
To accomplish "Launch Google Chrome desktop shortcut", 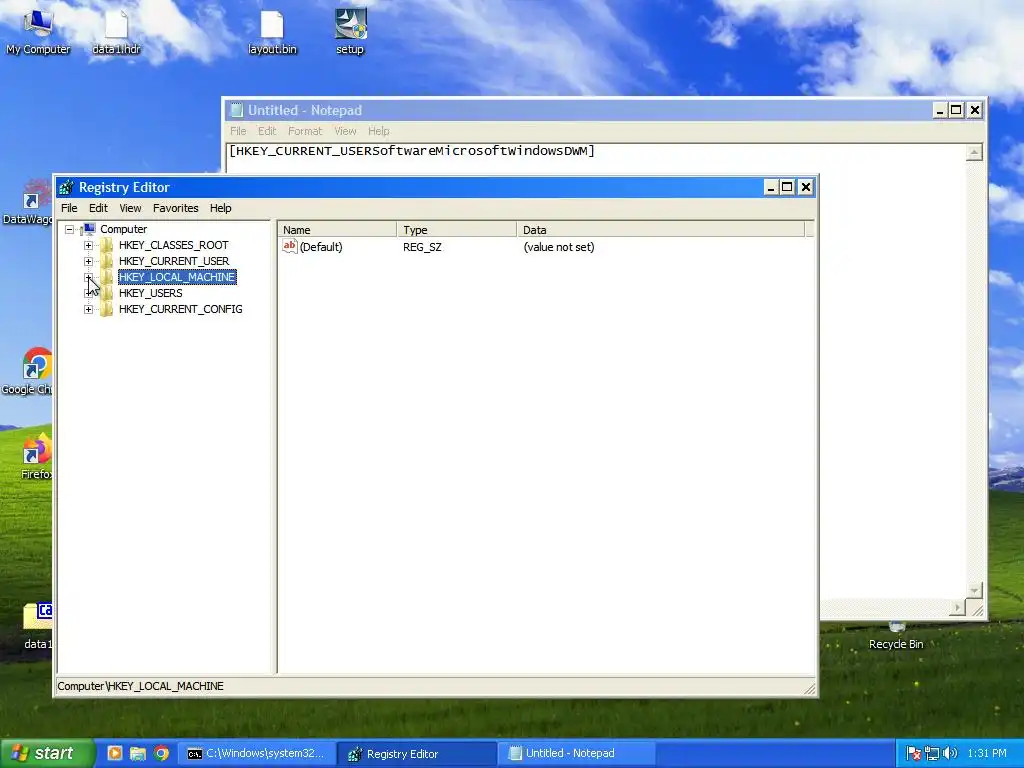I will click(x=27, y=371).
